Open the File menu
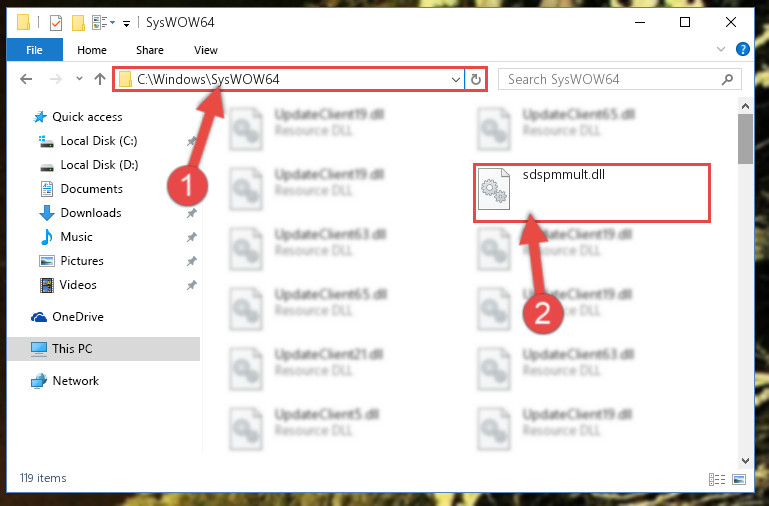The width and height of the screenshot is (769, 506). click(34, 50)
